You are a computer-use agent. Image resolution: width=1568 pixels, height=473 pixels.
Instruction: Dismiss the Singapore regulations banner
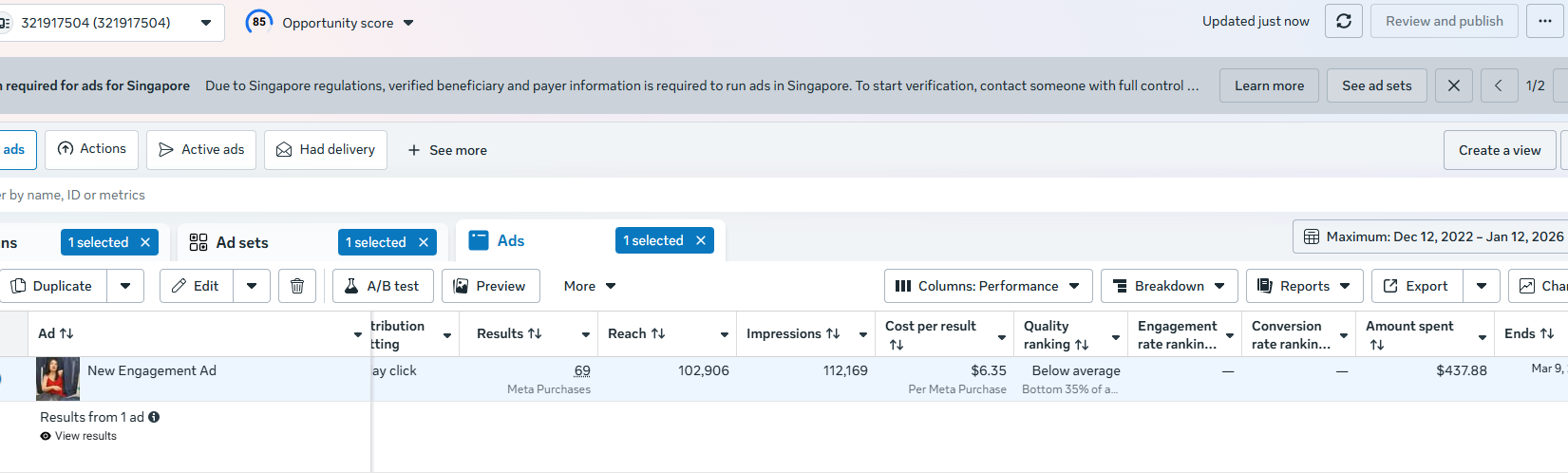1453,85
